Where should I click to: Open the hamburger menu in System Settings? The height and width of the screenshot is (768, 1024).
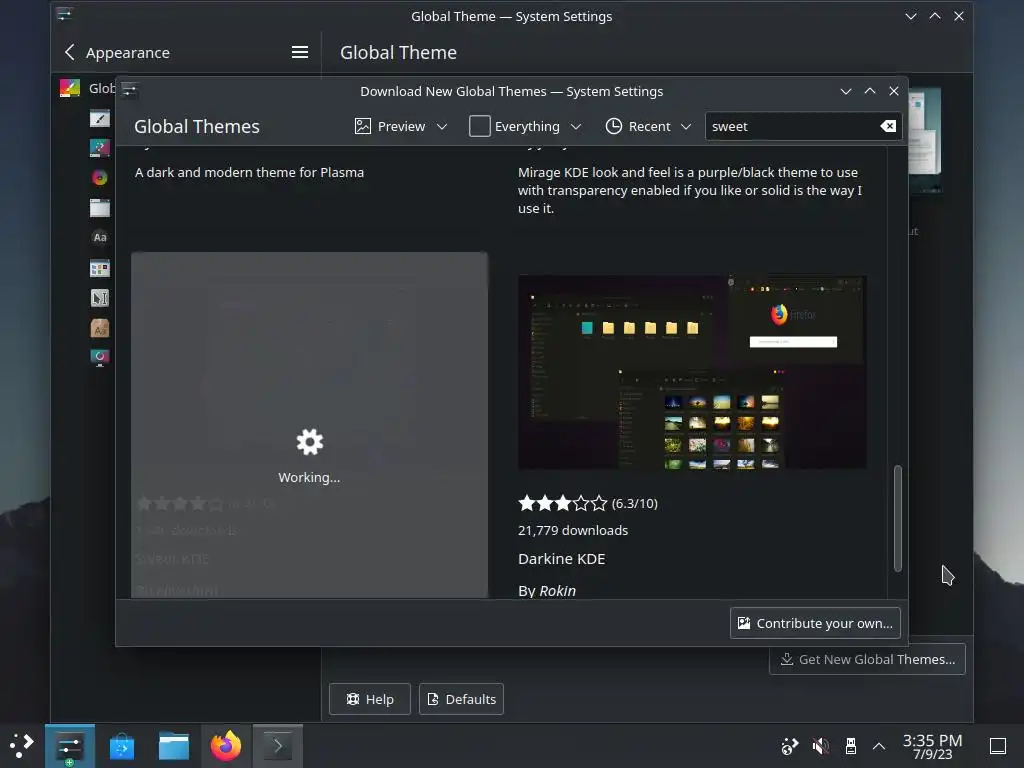[x=300, y=52]
